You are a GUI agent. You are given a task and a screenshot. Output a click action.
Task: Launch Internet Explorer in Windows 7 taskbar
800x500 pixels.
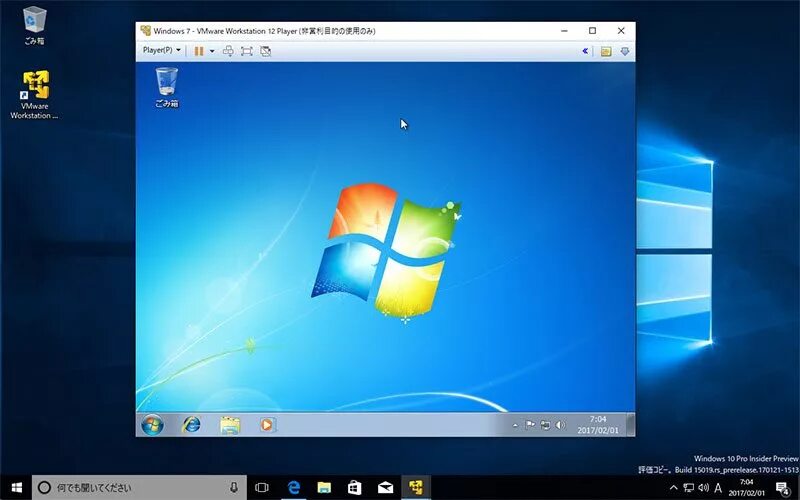(191, 424)
